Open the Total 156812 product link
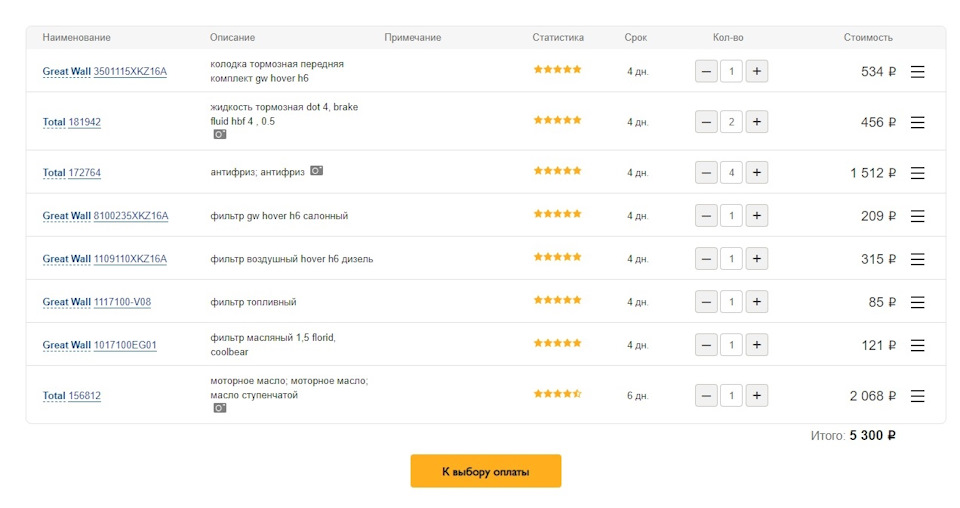Viewport: 960px width, 508px height. [x=72, y=395]
